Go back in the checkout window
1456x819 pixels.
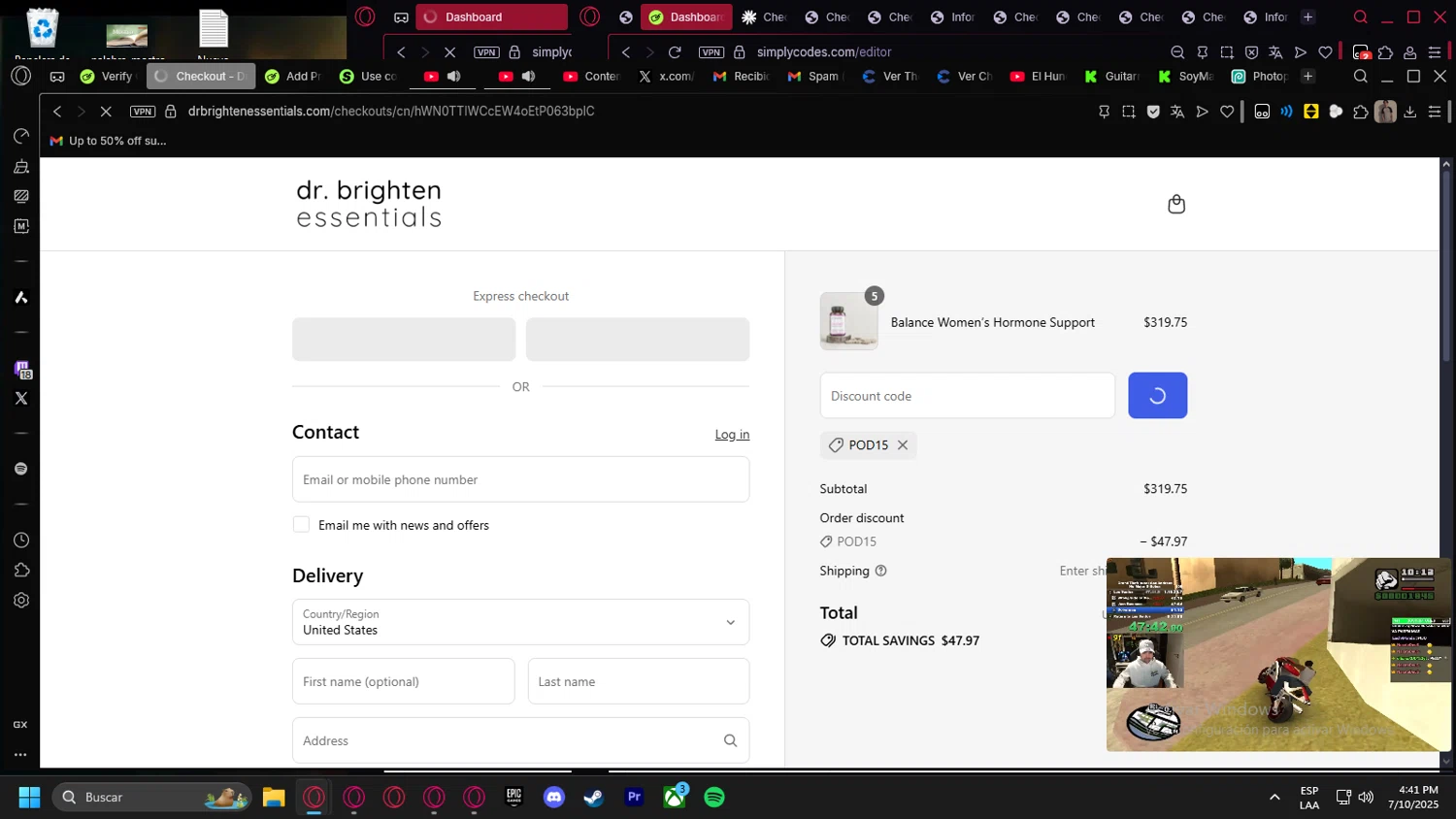[57, 112]
